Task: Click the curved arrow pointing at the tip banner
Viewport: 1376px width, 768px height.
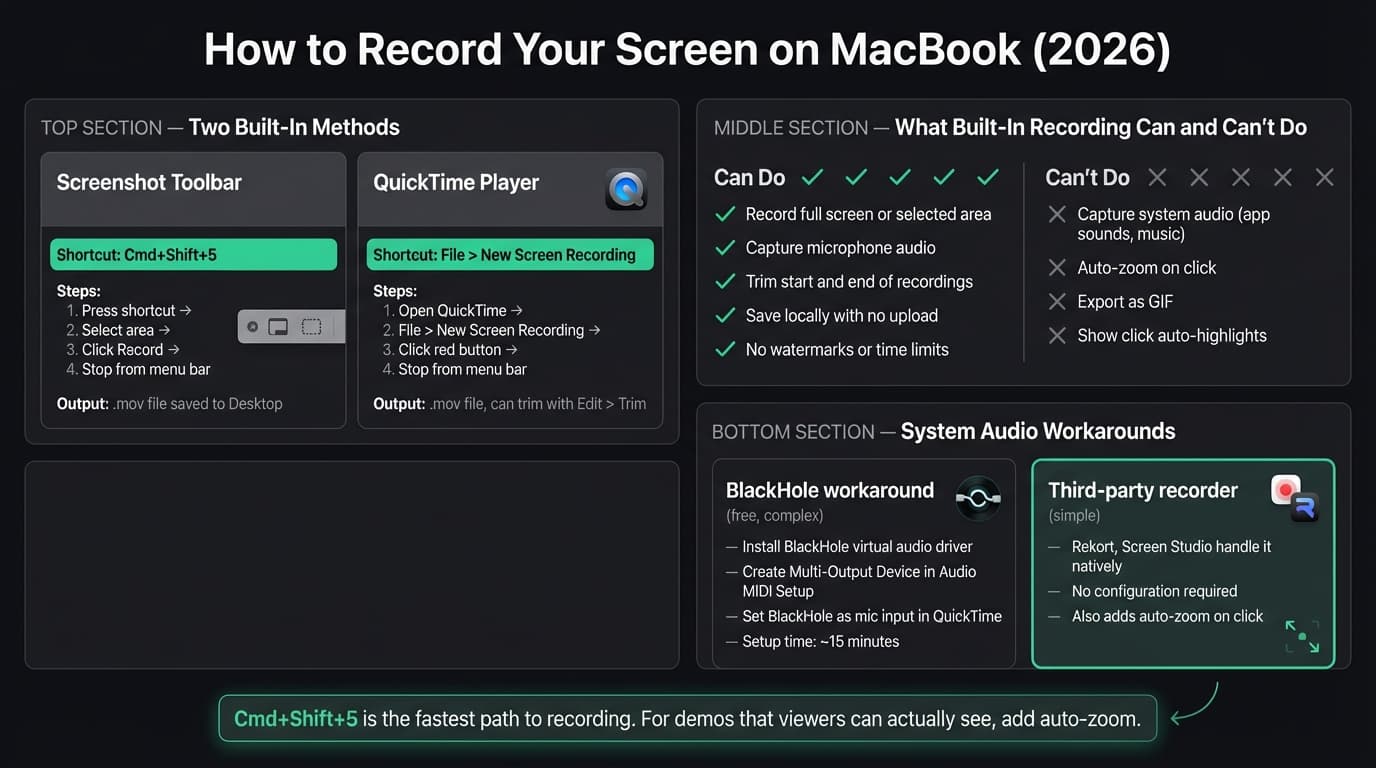Action: [1197, 704]
